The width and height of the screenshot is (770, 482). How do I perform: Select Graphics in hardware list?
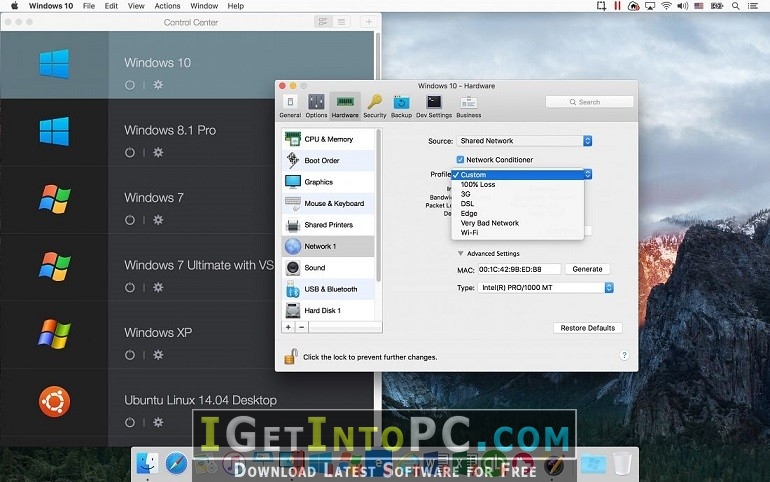pyautogui.click(x=328, y=182)
